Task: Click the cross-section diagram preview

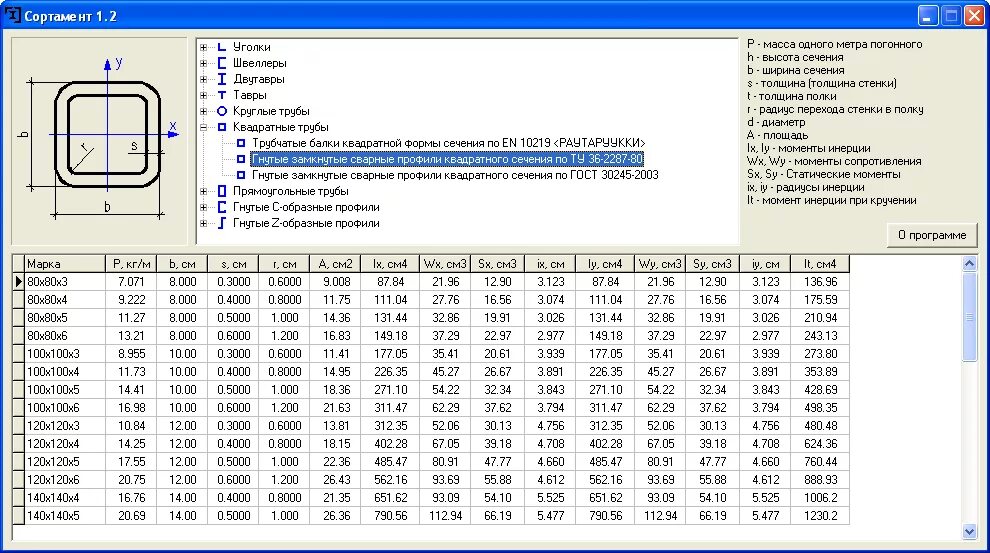Action: pos(100,141)
